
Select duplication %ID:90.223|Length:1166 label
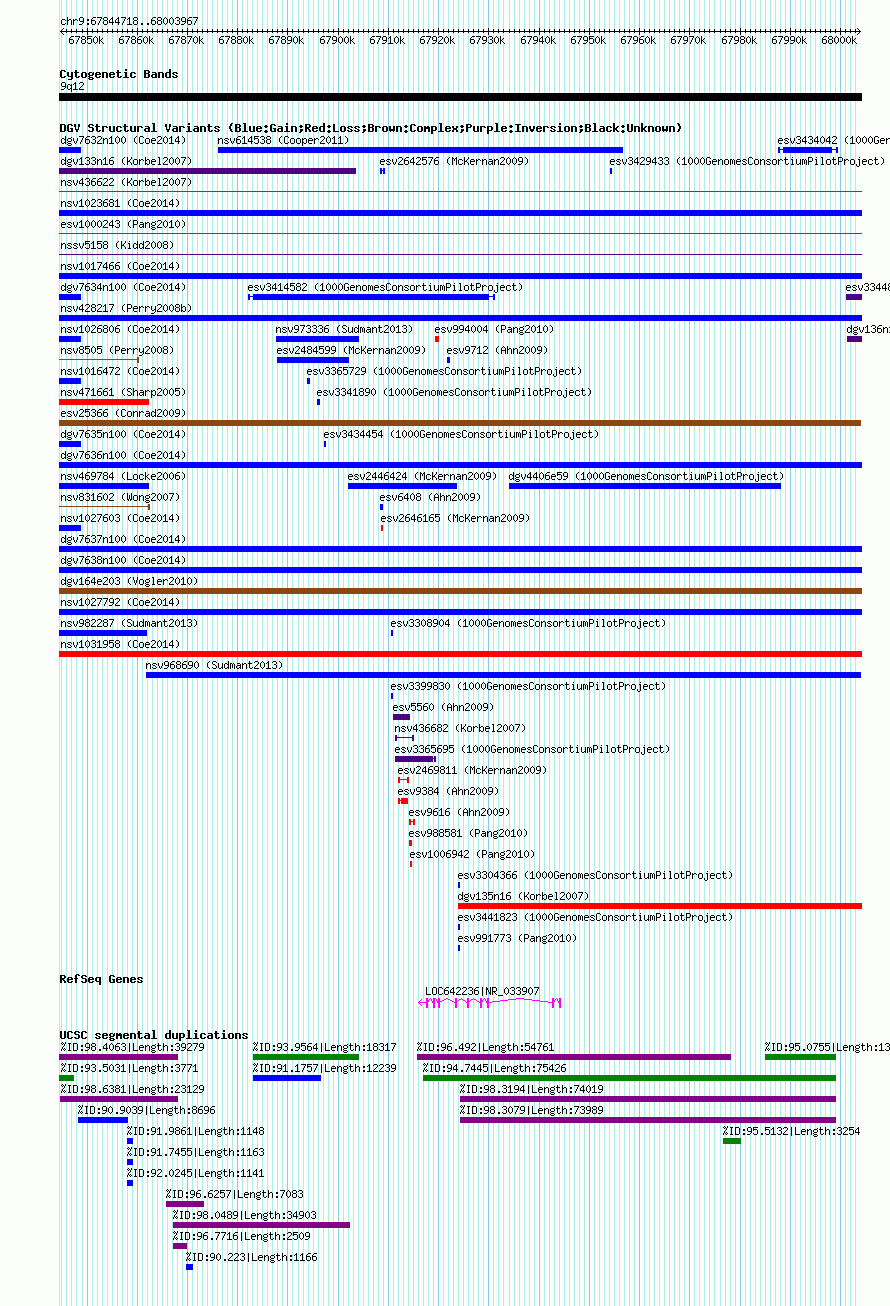coord(252,1257)
